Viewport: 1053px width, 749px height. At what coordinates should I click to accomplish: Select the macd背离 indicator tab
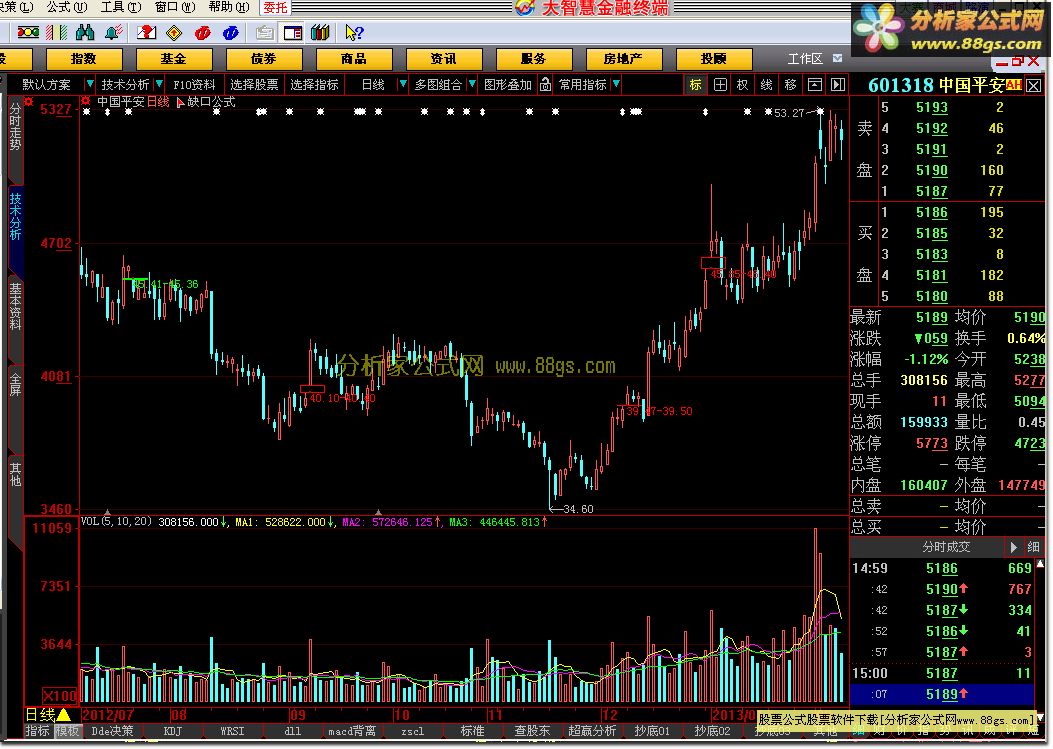(351, 731)
